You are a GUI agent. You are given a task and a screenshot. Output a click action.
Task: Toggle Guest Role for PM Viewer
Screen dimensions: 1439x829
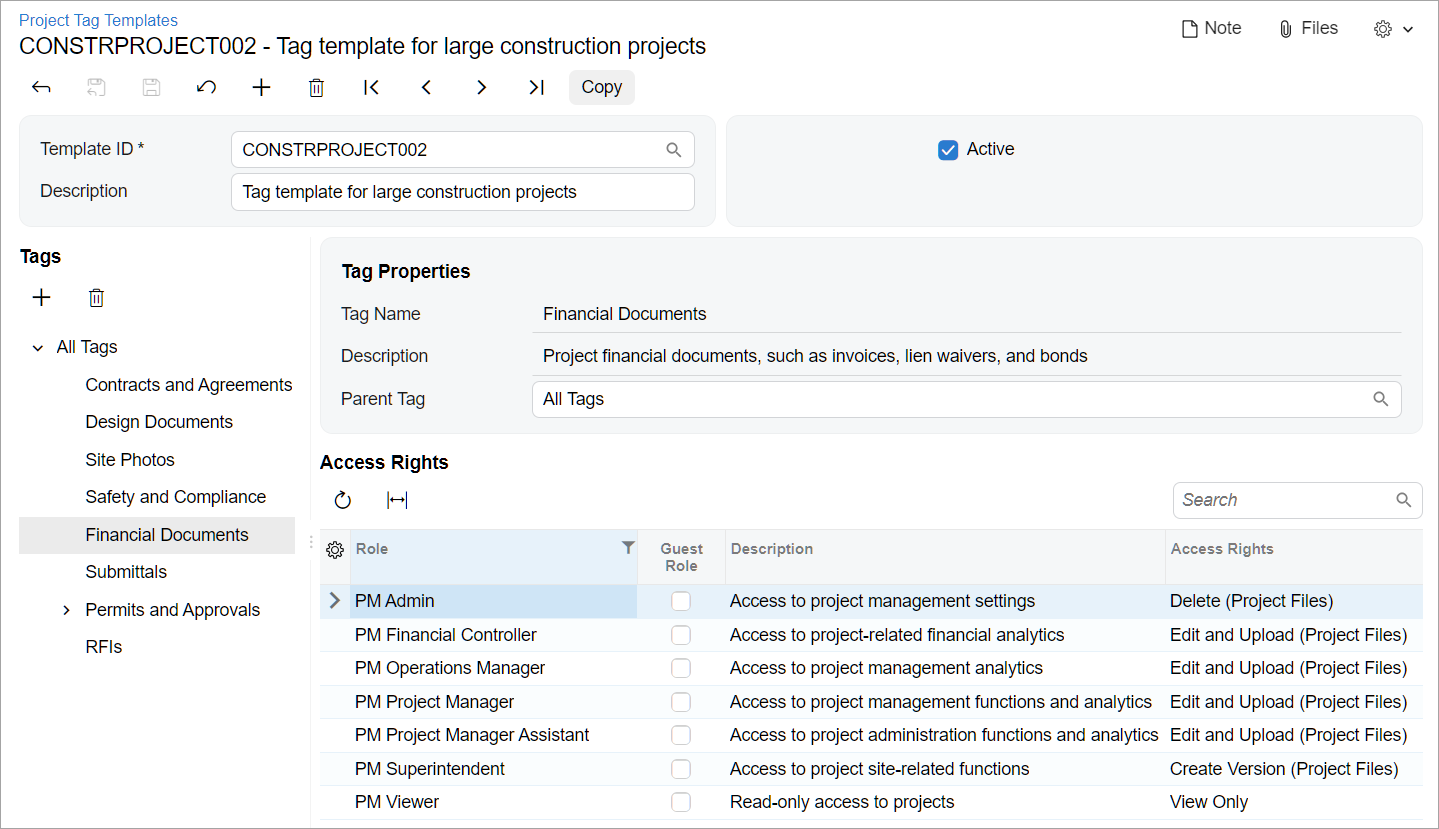(681, 802)
